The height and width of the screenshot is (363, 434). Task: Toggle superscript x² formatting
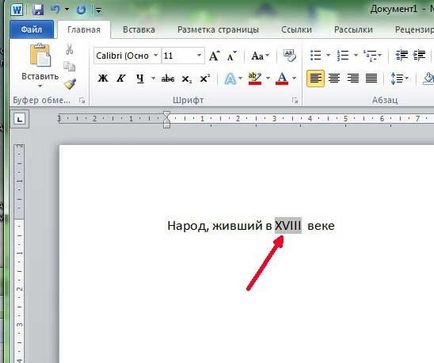point(204,79)
